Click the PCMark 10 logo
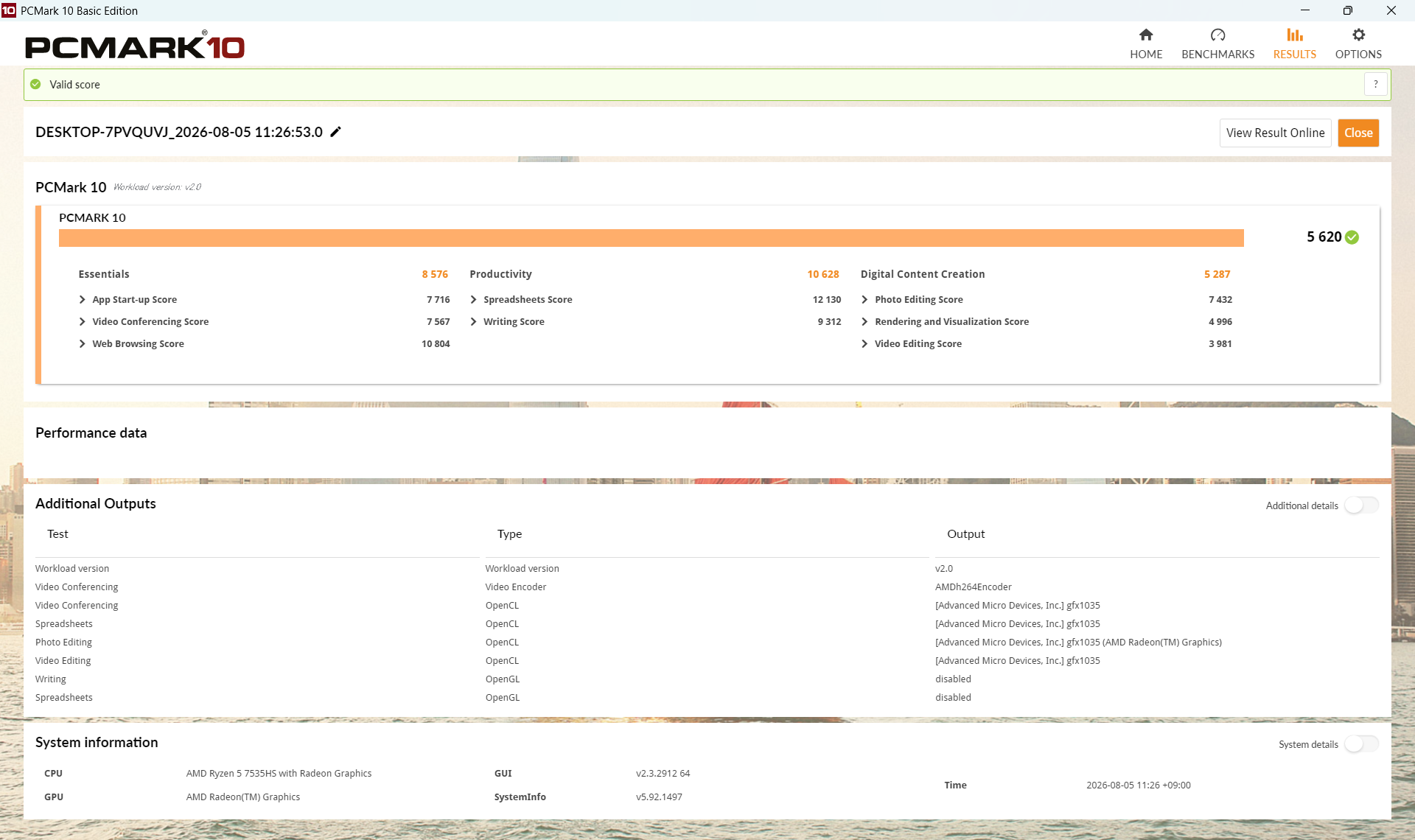 [x=135, y=45]
